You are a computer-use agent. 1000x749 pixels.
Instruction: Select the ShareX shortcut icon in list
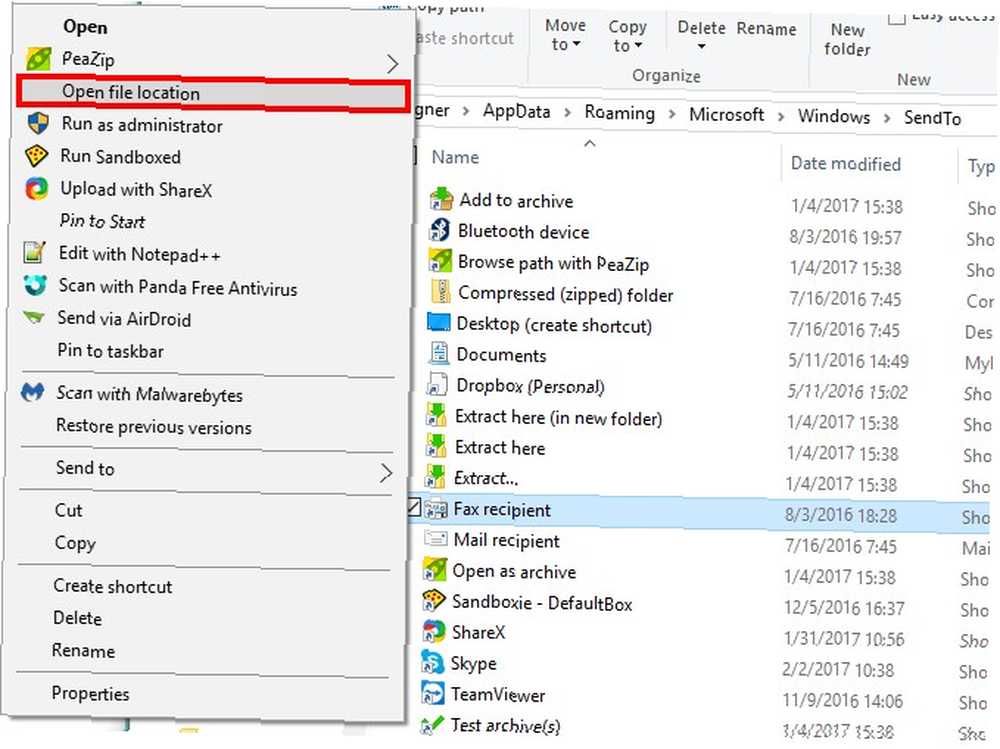point(434,631)
